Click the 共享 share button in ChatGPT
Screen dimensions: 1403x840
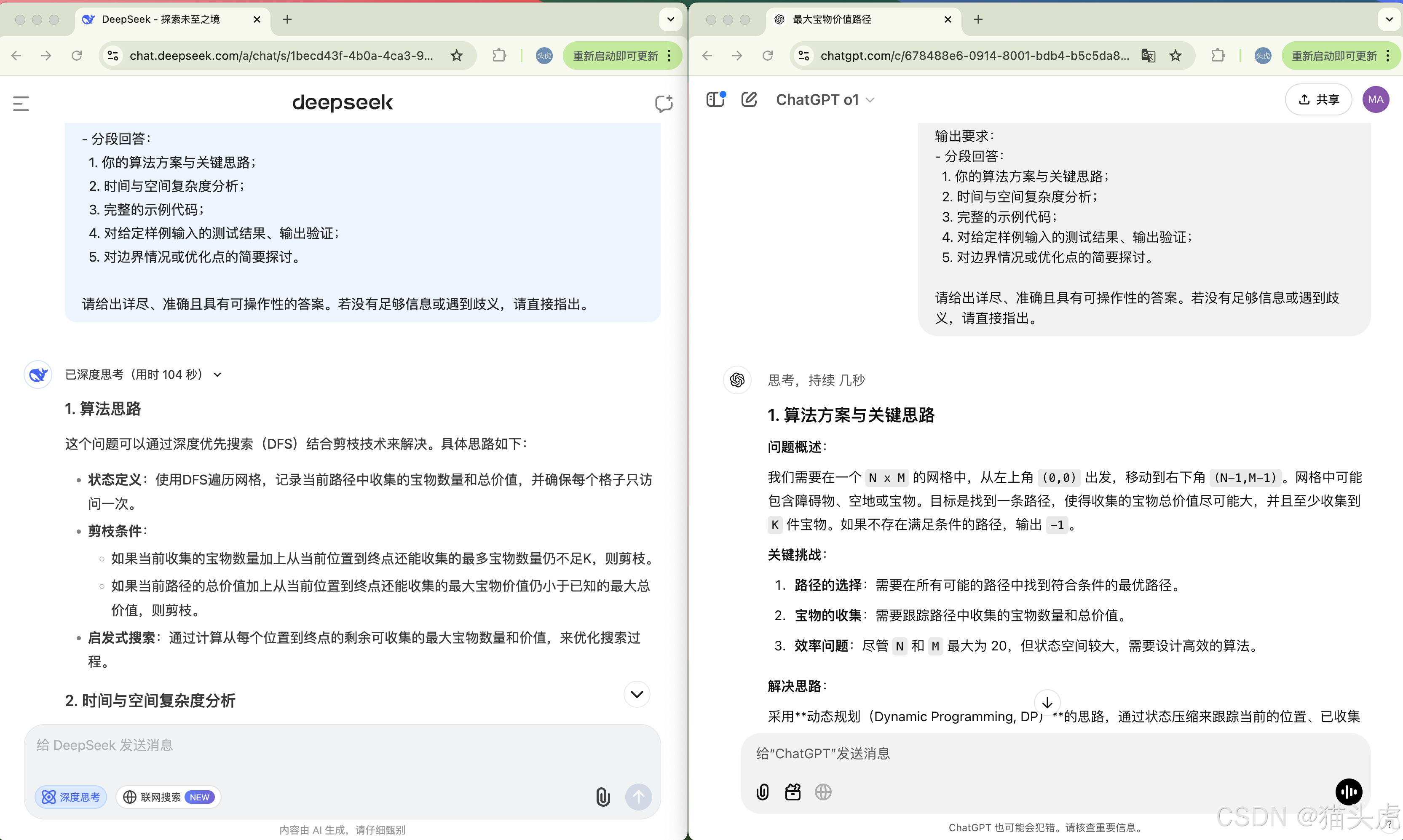pyautogui.click(x=1318, y=99)
